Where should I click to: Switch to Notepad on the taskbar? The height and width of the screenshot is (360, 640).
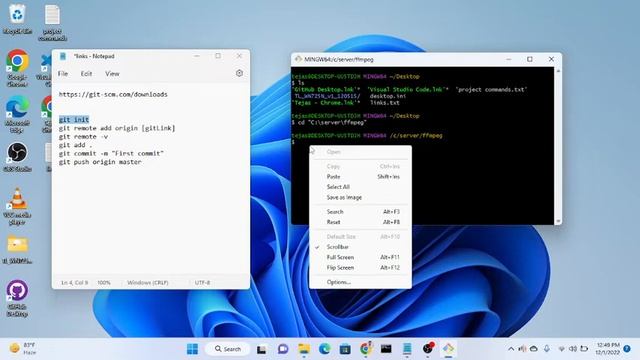click(x=407, y=349)
